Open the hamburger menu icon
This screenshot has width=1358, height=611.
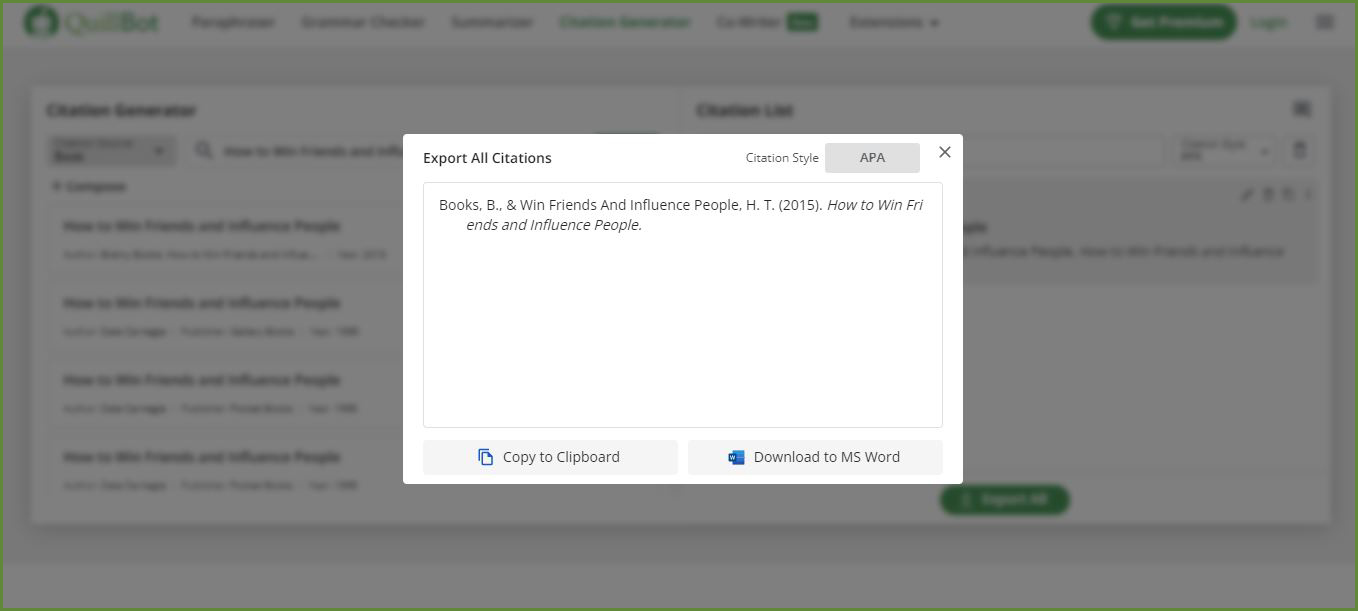pos(1325,22)
